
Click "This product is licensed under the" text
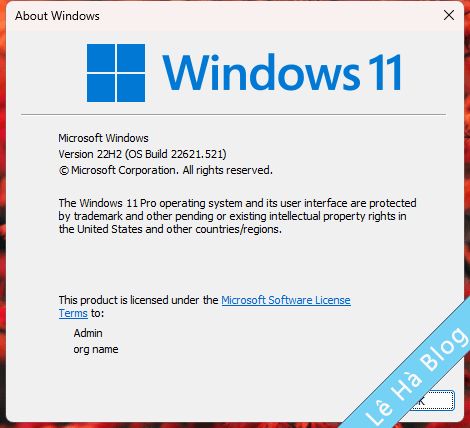coord(138,300)
